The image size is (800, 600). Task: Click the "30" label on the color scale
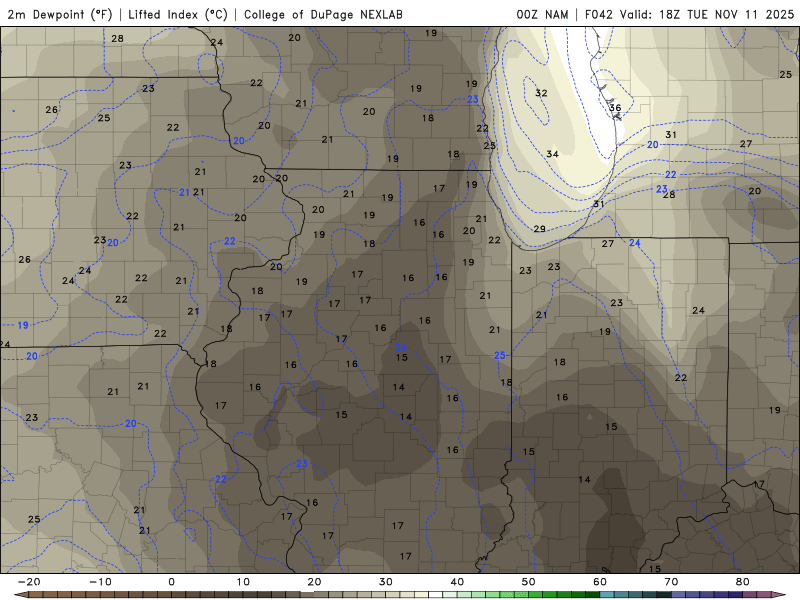click(x=386, y=582)
